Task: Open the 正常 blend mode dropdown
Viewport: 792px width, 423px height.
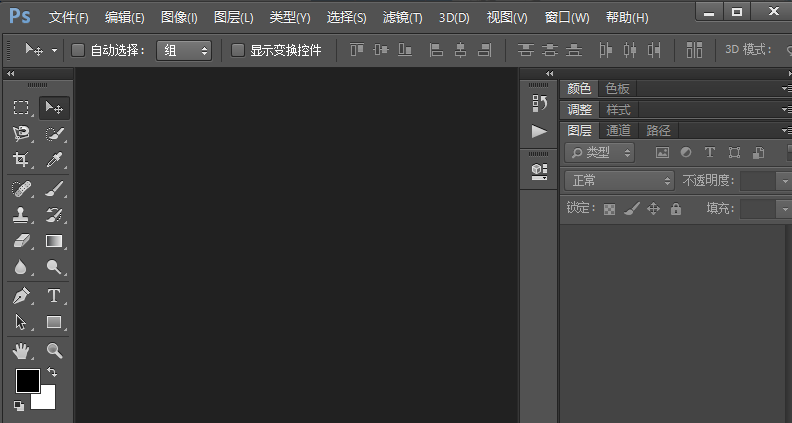Action: pos(620,181)
